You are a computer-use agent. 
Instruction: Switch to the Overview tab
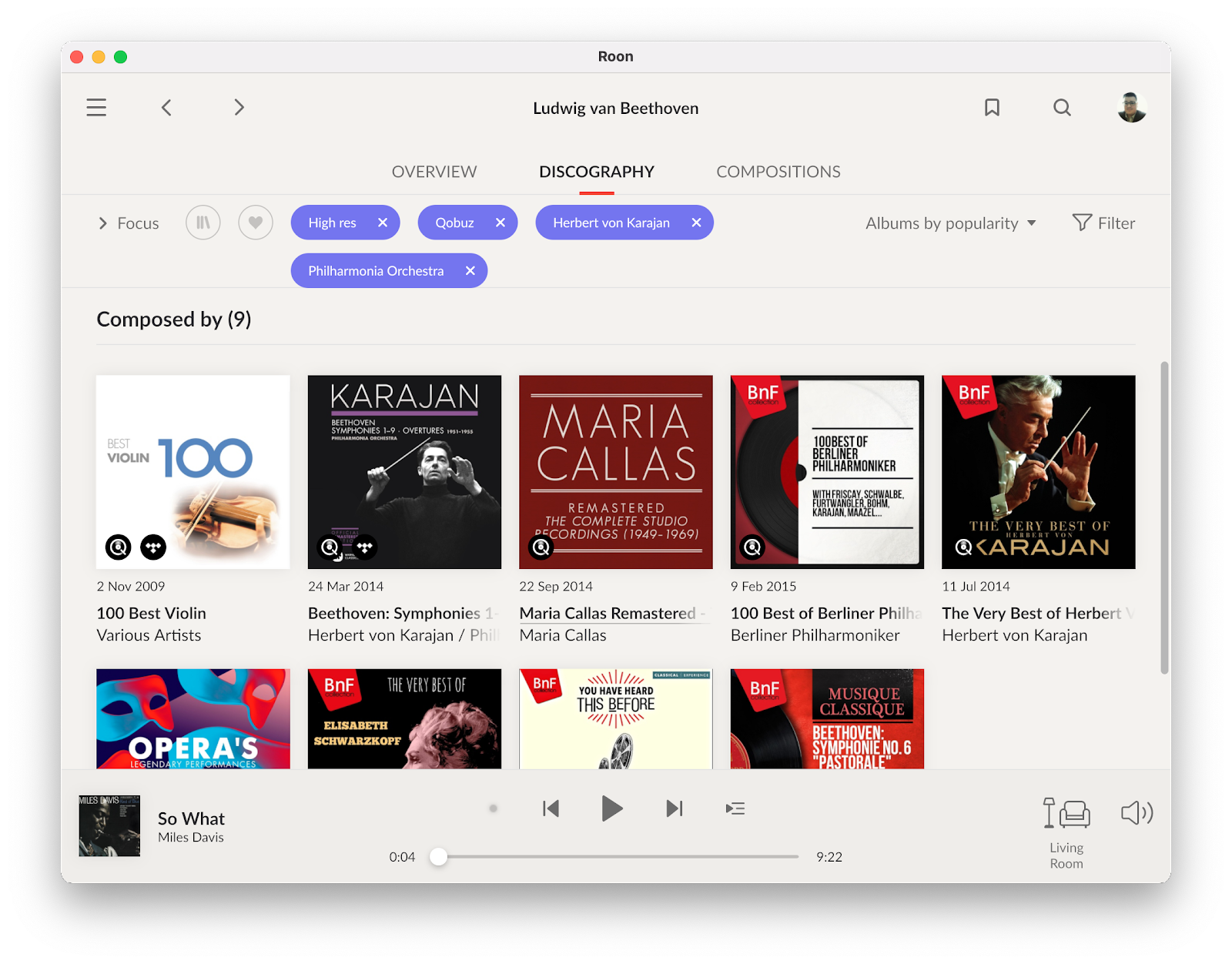click(434, 172)
